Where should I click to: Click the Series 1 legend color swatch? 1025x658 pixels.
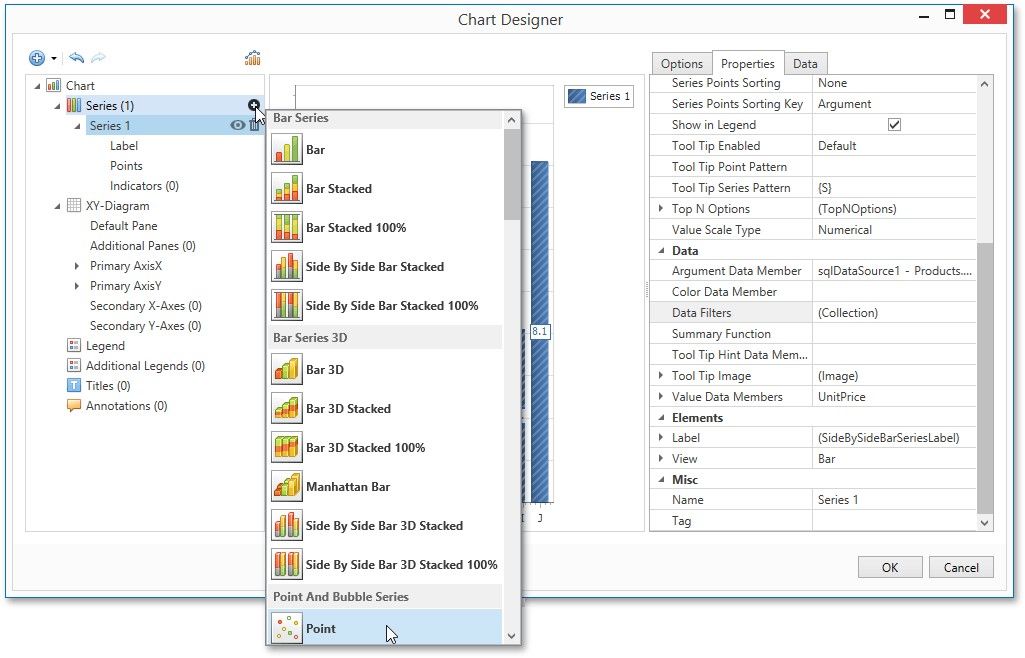tap(577, 97)
